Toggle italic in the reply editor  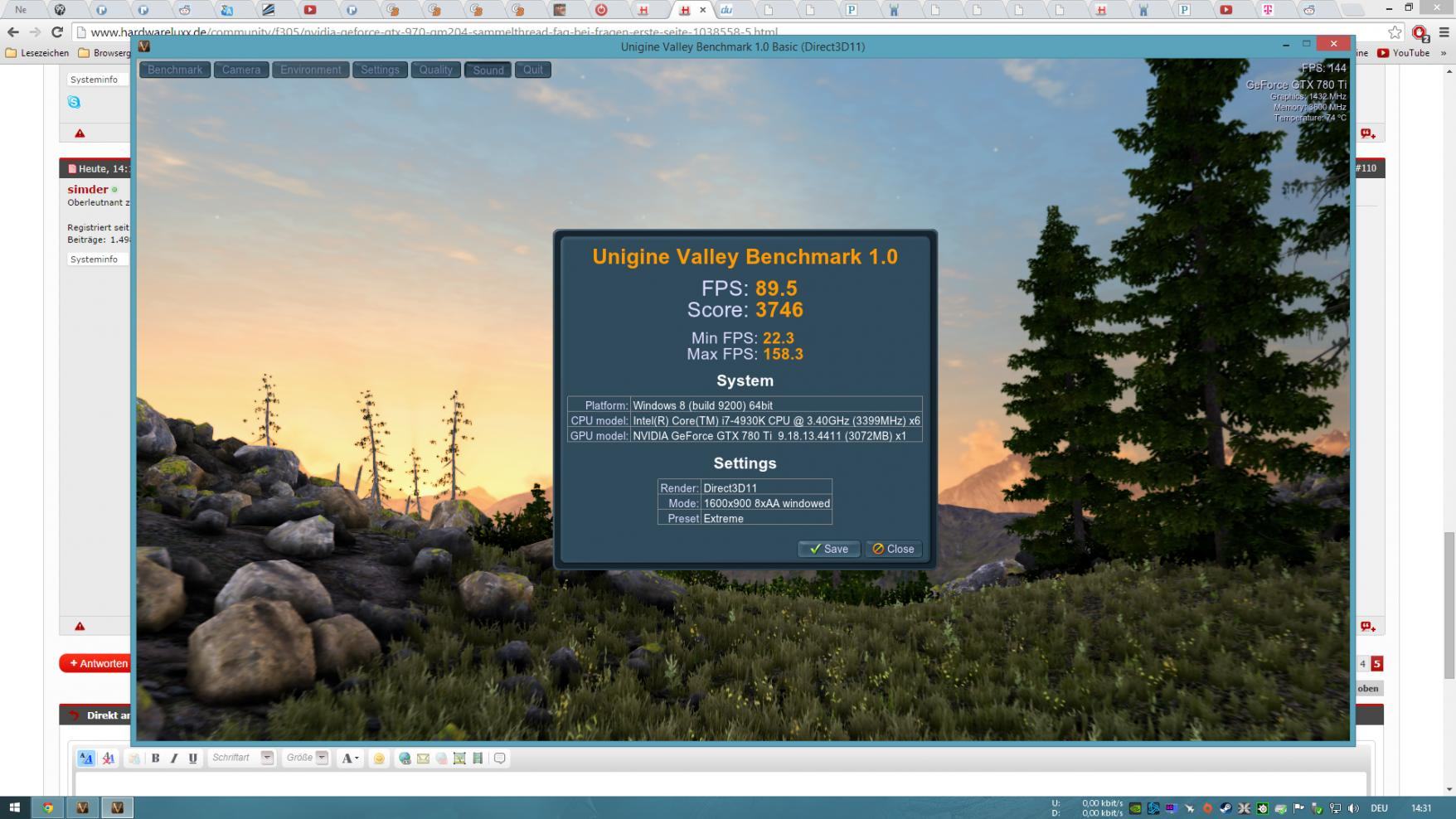click(174, 758)
